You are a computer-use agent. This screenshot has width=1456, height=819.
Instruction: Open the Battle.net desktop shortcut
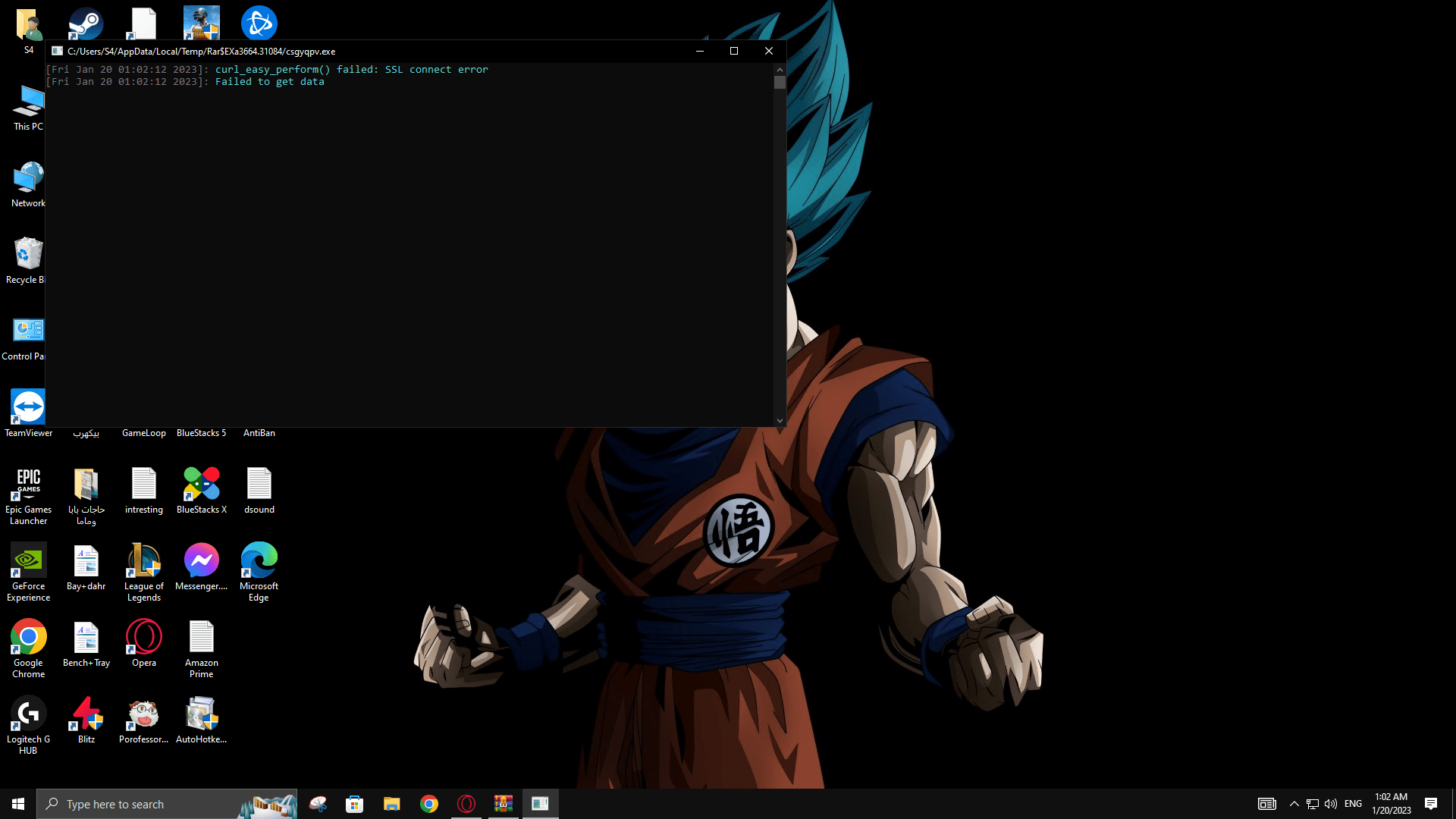(x=259, y=24)
